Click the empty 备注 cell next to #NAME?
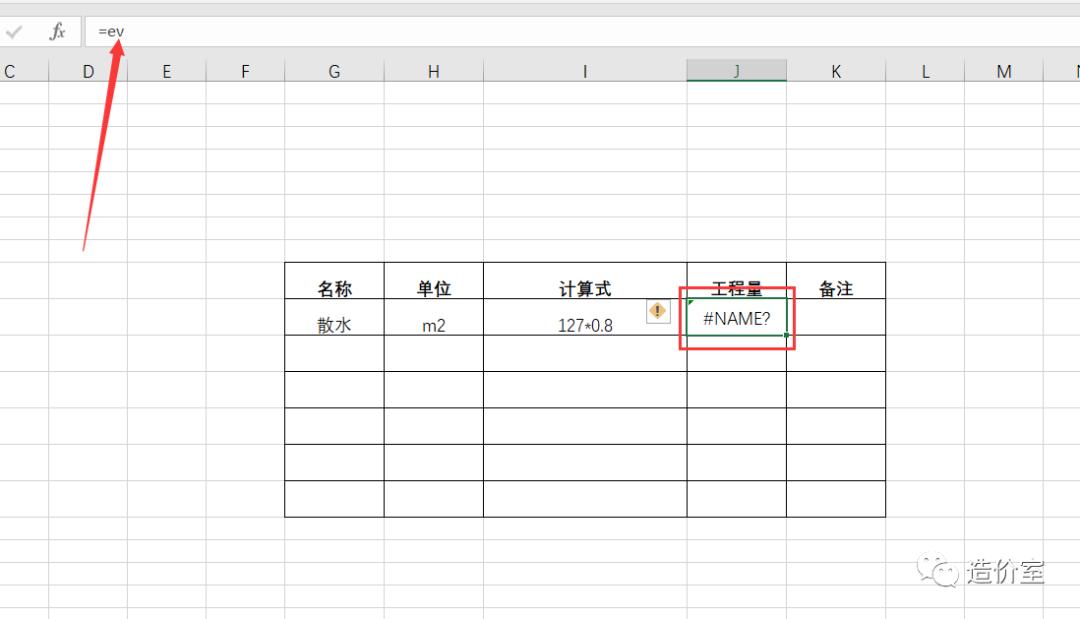The width and height of the screenshot is (1080, 619). tap(836, 318)
